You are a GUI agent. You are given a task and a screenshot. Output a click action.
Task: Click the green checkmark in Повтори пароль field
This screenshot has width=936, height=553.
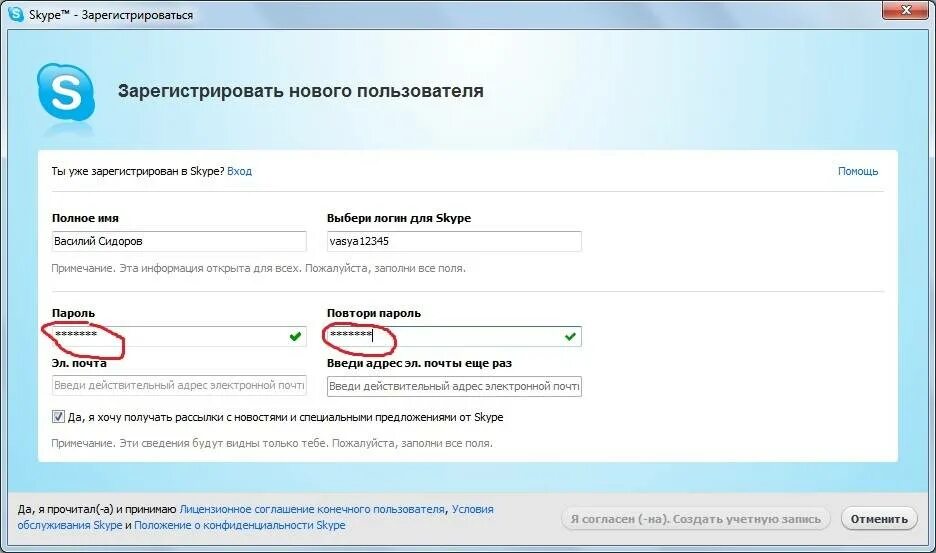tap(570, 336)
